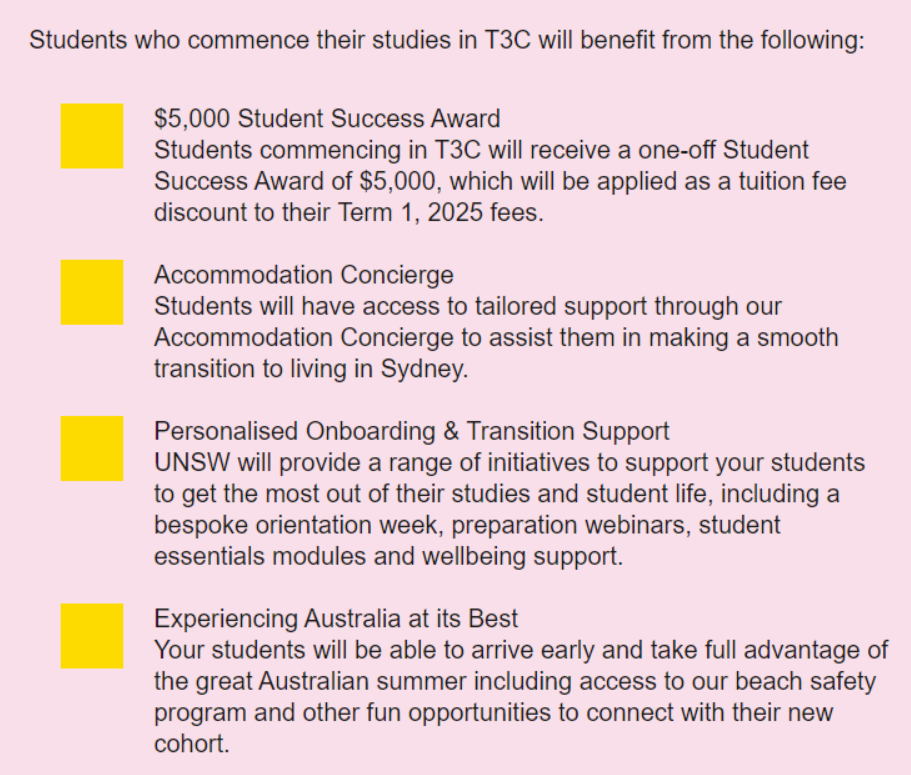The width and height of the screenshot is (911, 775).
Task: Open the "Accommodation Concierge" heading
Action: pos(304,275)
